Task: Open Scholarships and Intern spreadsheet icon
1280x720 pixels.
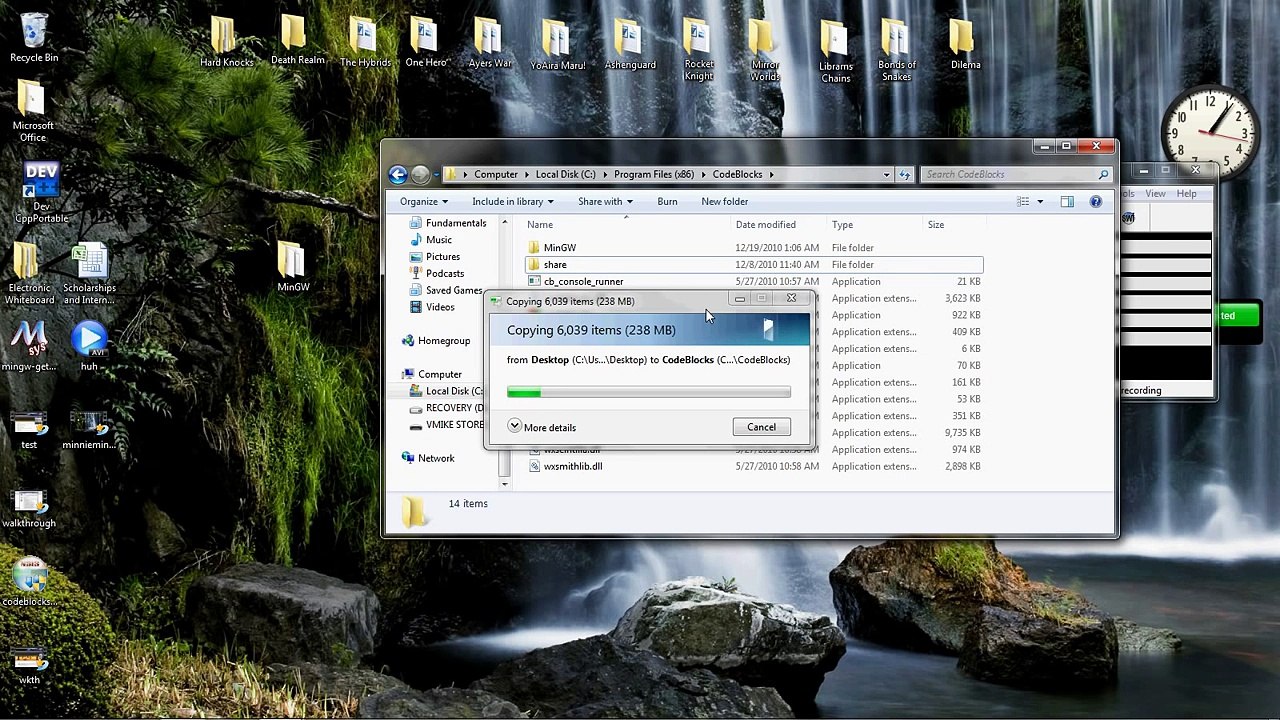Action: 89,274
